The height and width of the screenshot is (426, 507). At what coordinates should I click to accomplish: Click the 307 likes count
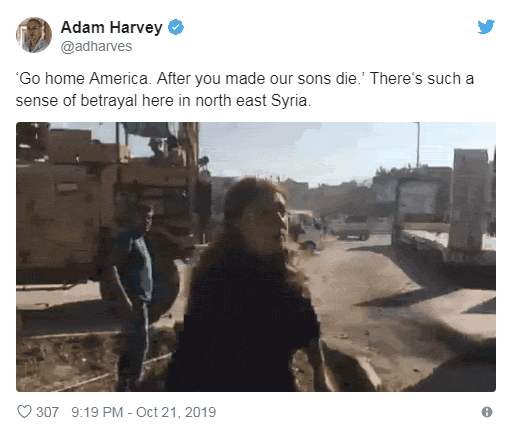click(x=47, y=412)
